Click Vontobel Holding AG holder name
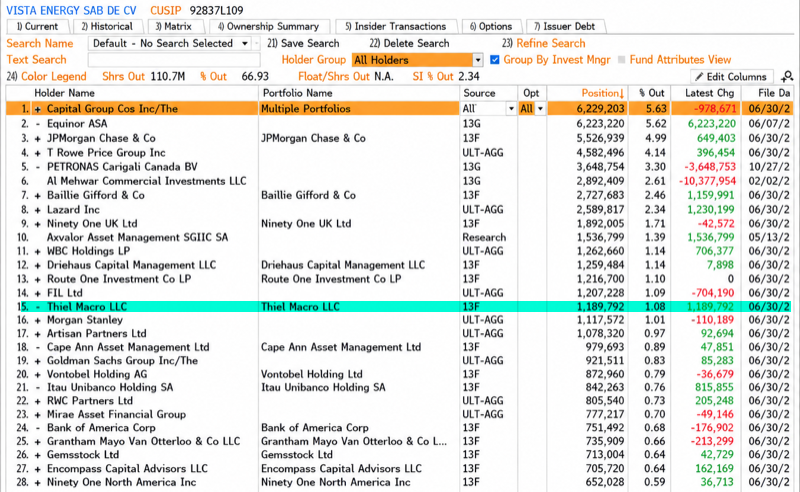This screenshot has height=492, width=800. (97, 374)
